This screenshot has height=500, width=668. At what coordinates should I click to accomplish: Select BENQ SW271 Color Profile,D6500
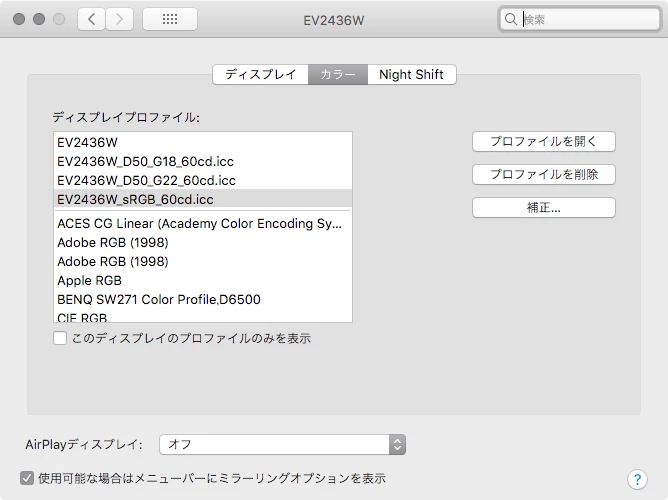[203, 299]
